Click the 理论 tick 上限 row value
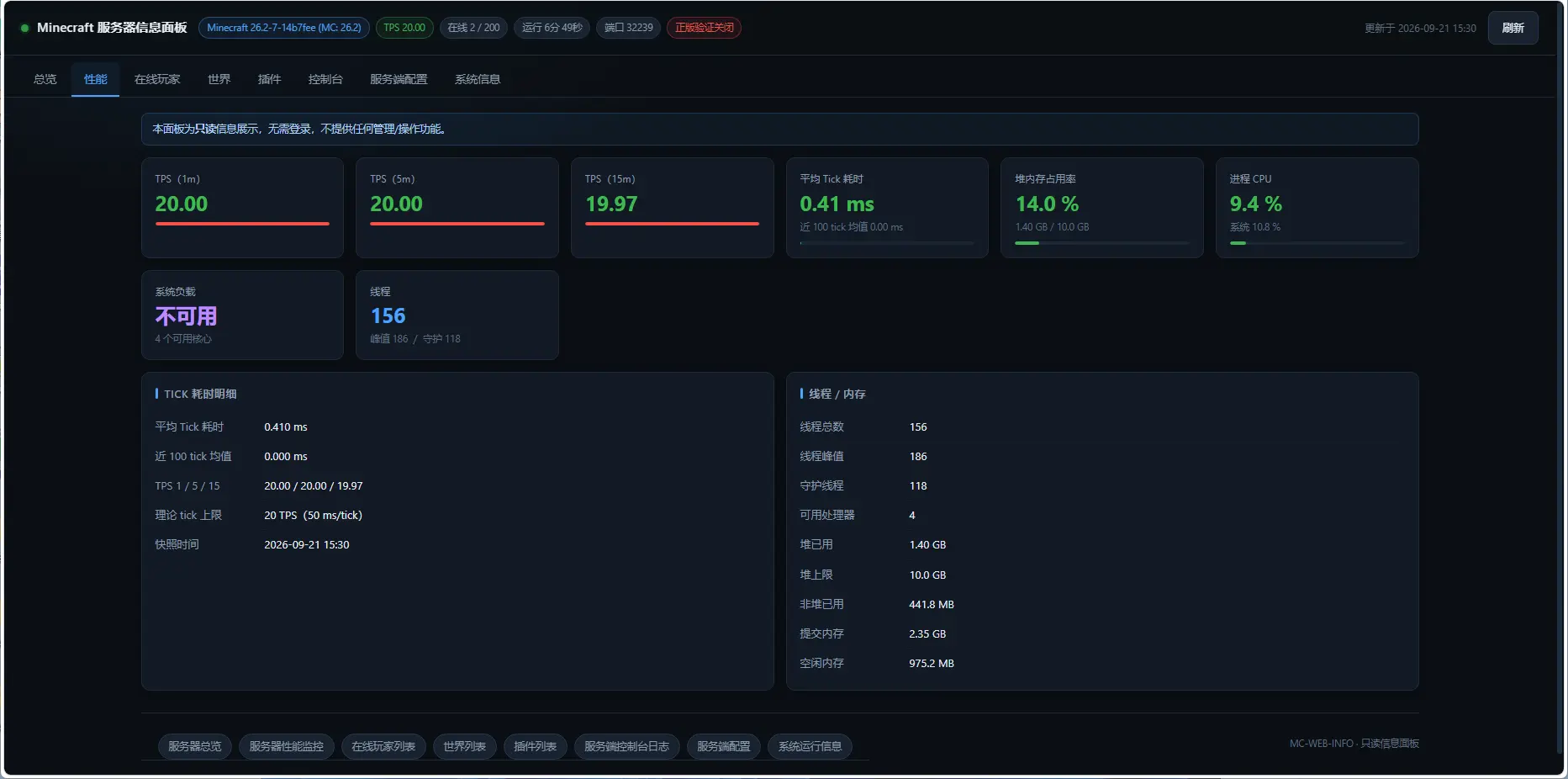1568x779 pixels. click(313, 515)
